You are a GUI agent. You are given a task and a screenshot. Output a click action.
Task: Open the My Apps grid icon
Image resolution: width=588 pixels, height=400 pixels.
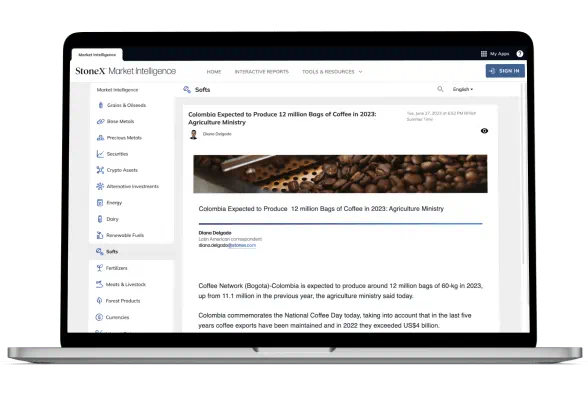point(484,54)
